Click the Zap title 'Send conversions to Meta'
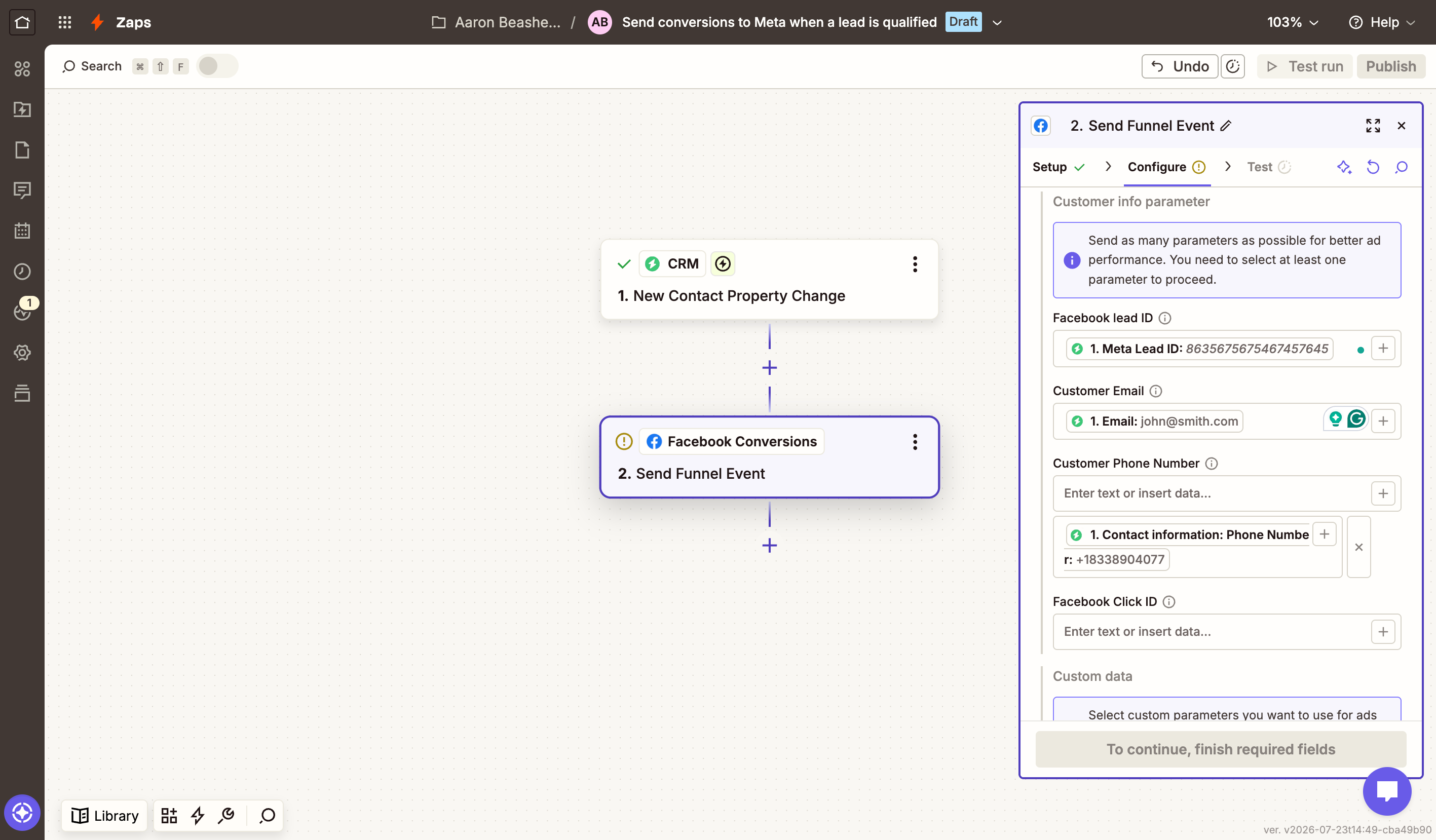1436x840 pixels. (779, 22)
